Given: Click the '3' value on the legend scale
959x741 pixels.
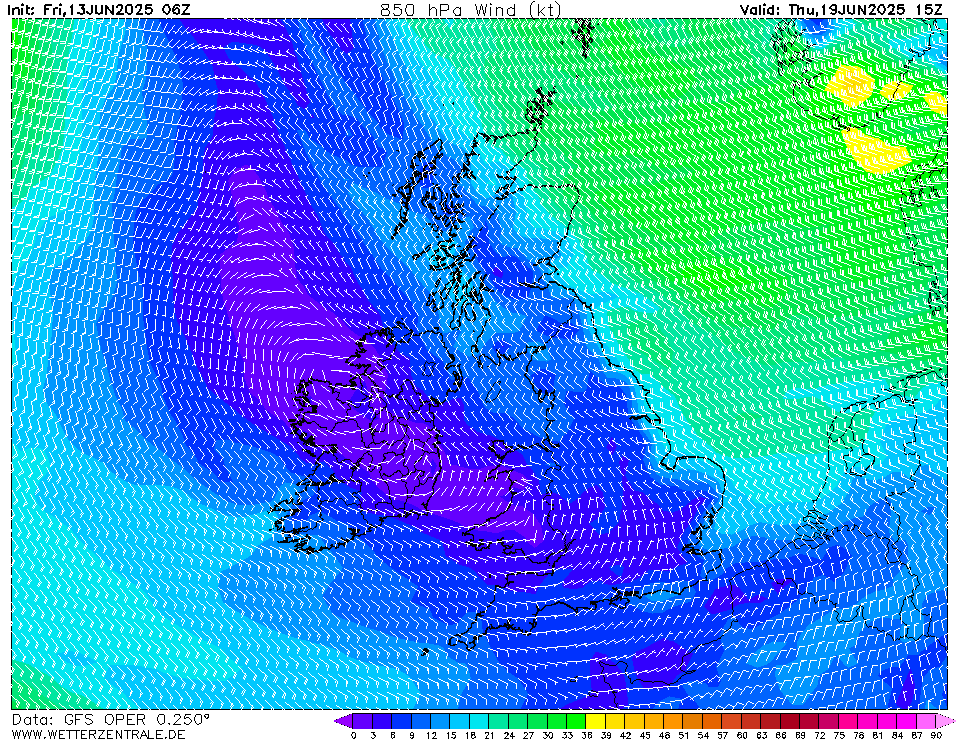Looking at the screenshot, I should tap(373, 735).
